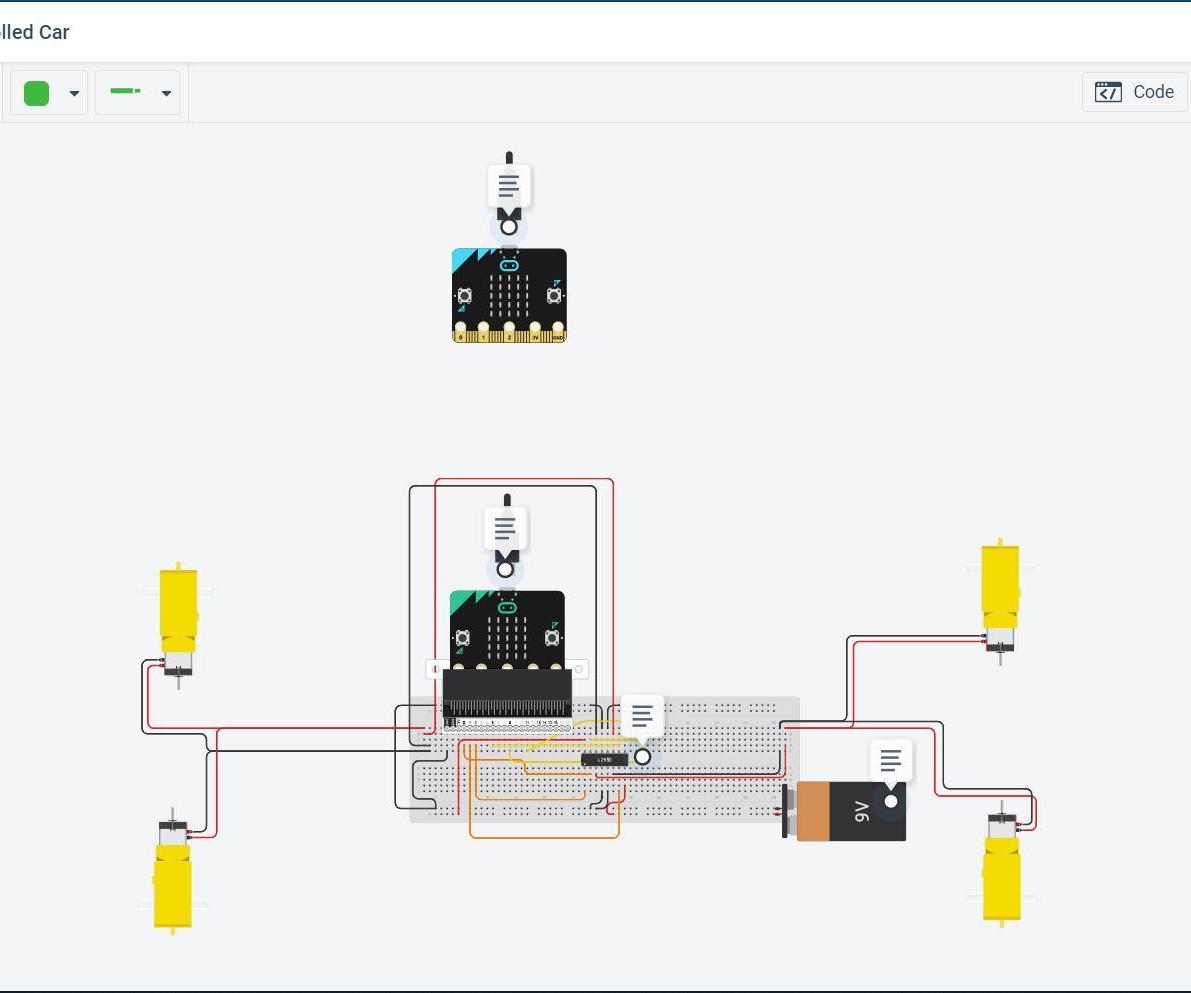Tap the touch logo on the breadboard micro:bit

coord(507,606)
